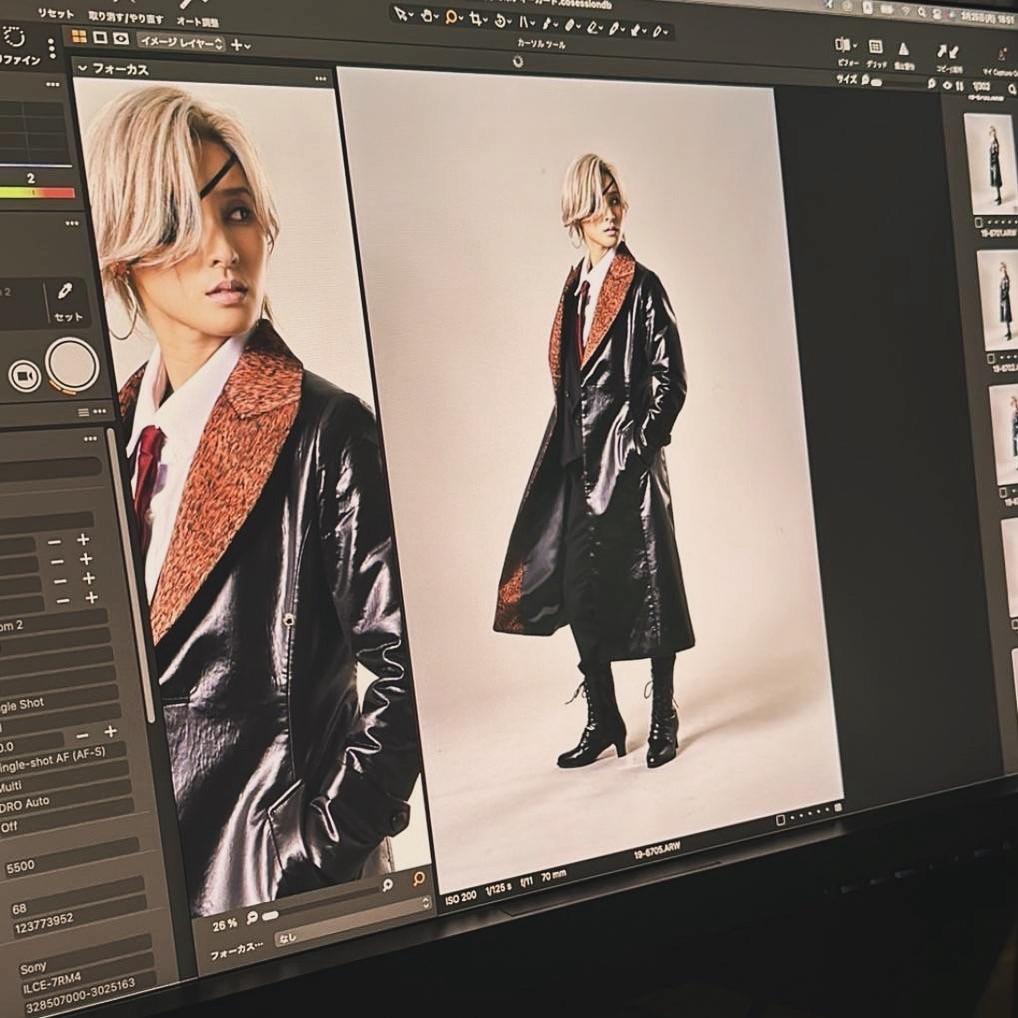Click the camera capture shutter button

pos(72,365)
